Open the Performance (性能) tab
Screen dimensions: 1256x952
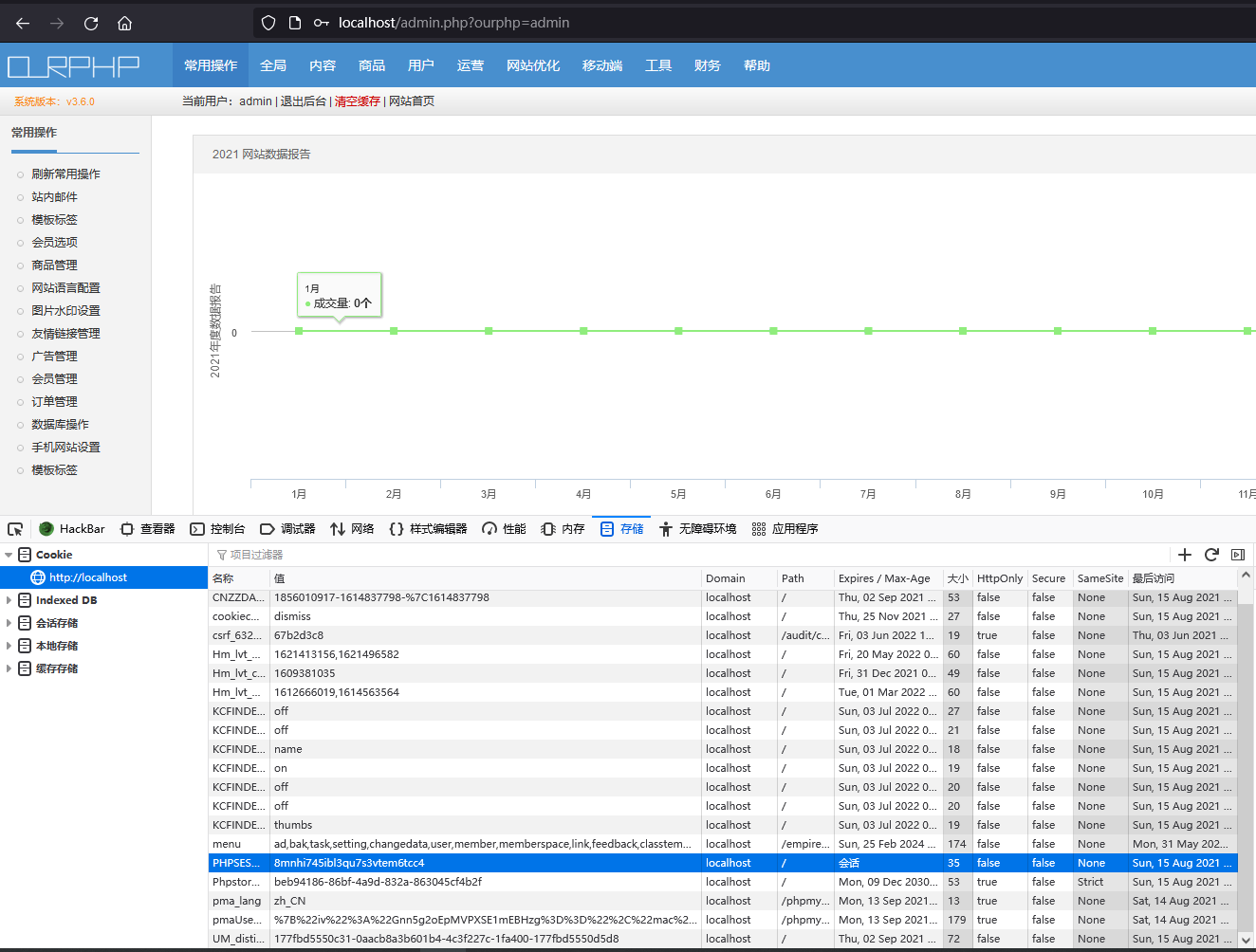[x=504, y=529]
